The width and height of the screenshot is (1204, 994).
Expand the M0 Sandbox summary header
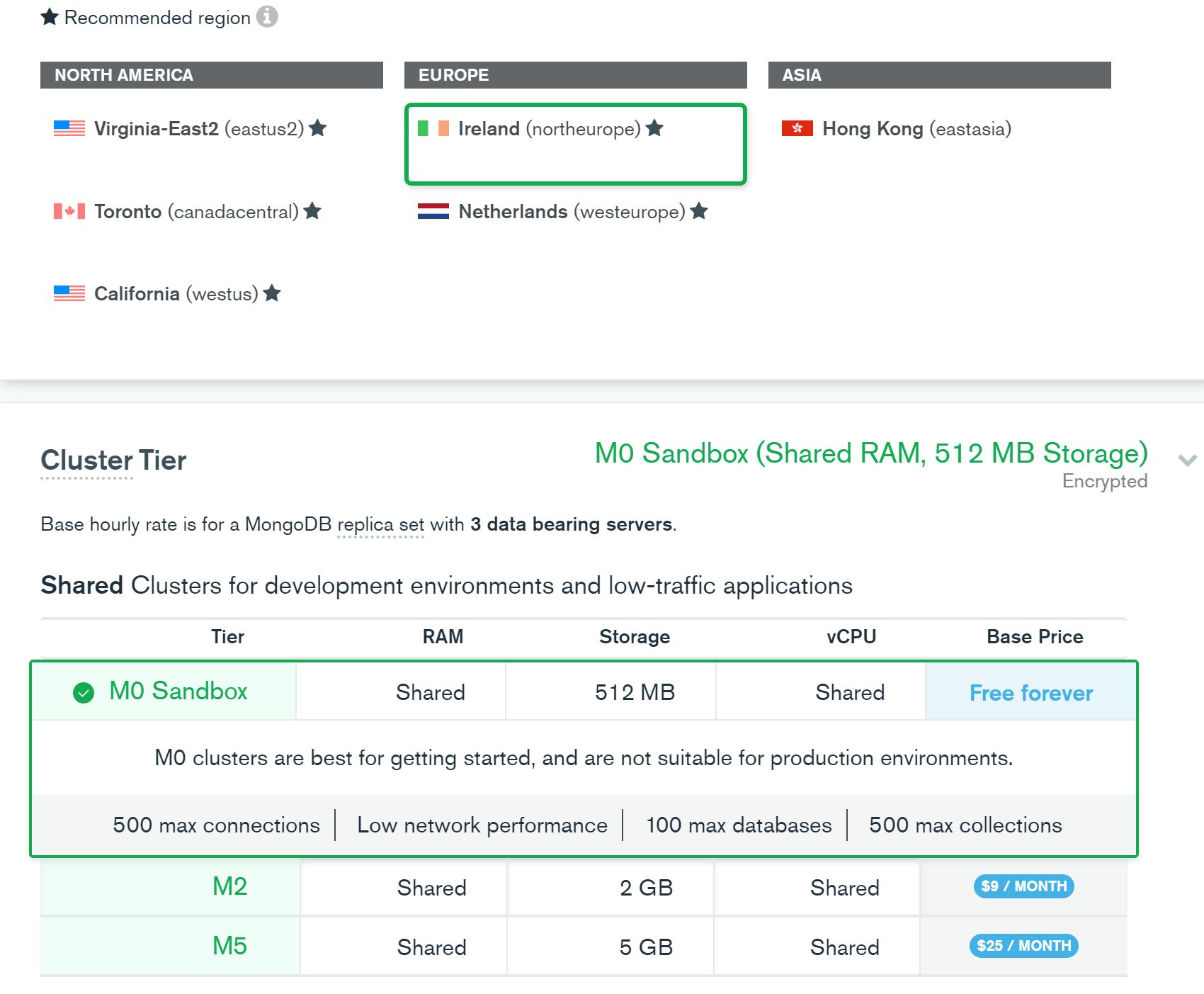[x=870, y=453]
